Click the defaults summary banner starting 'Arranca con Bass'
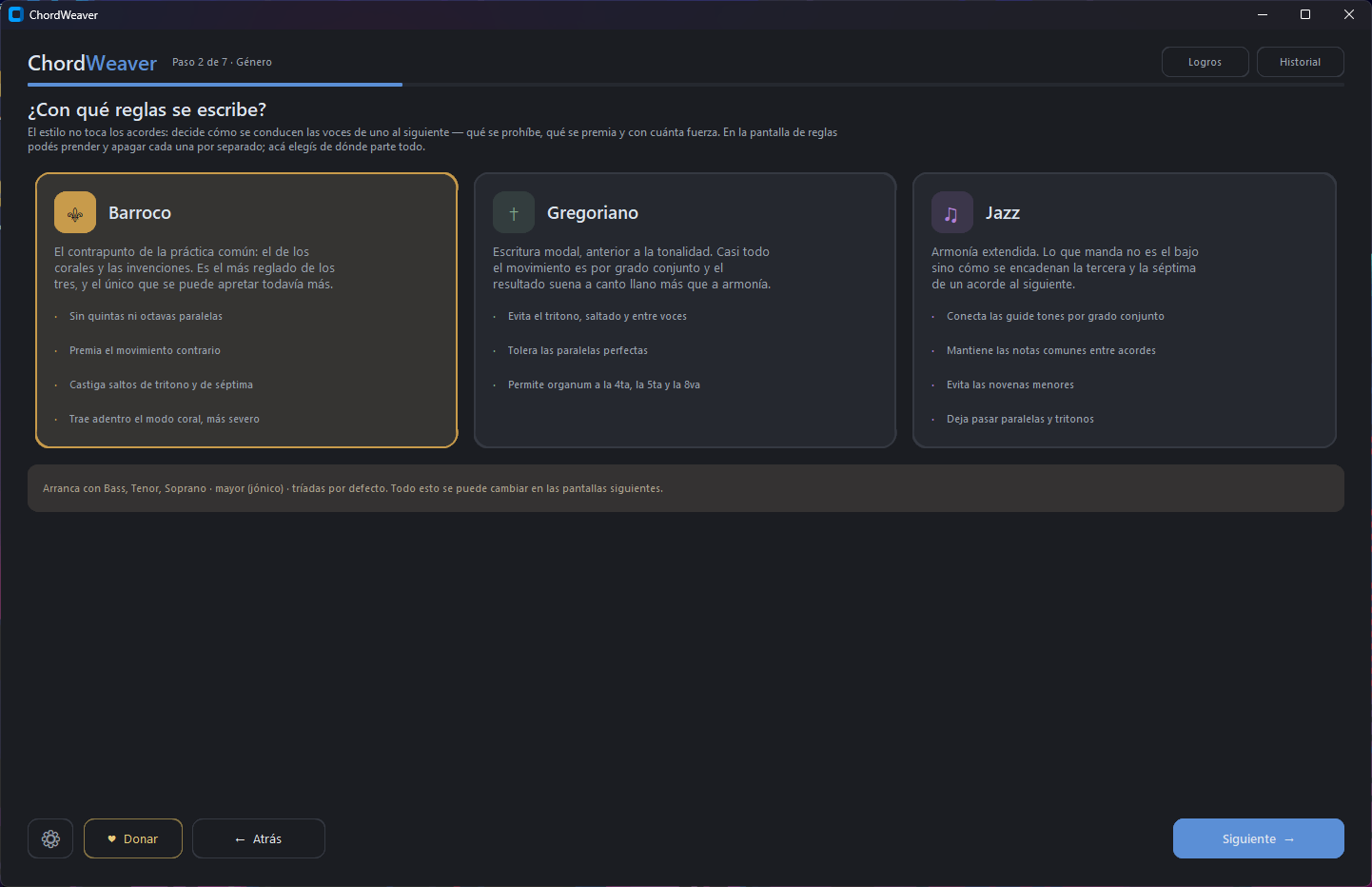This screenshot has width=1372, height=887. pos(686,488)
